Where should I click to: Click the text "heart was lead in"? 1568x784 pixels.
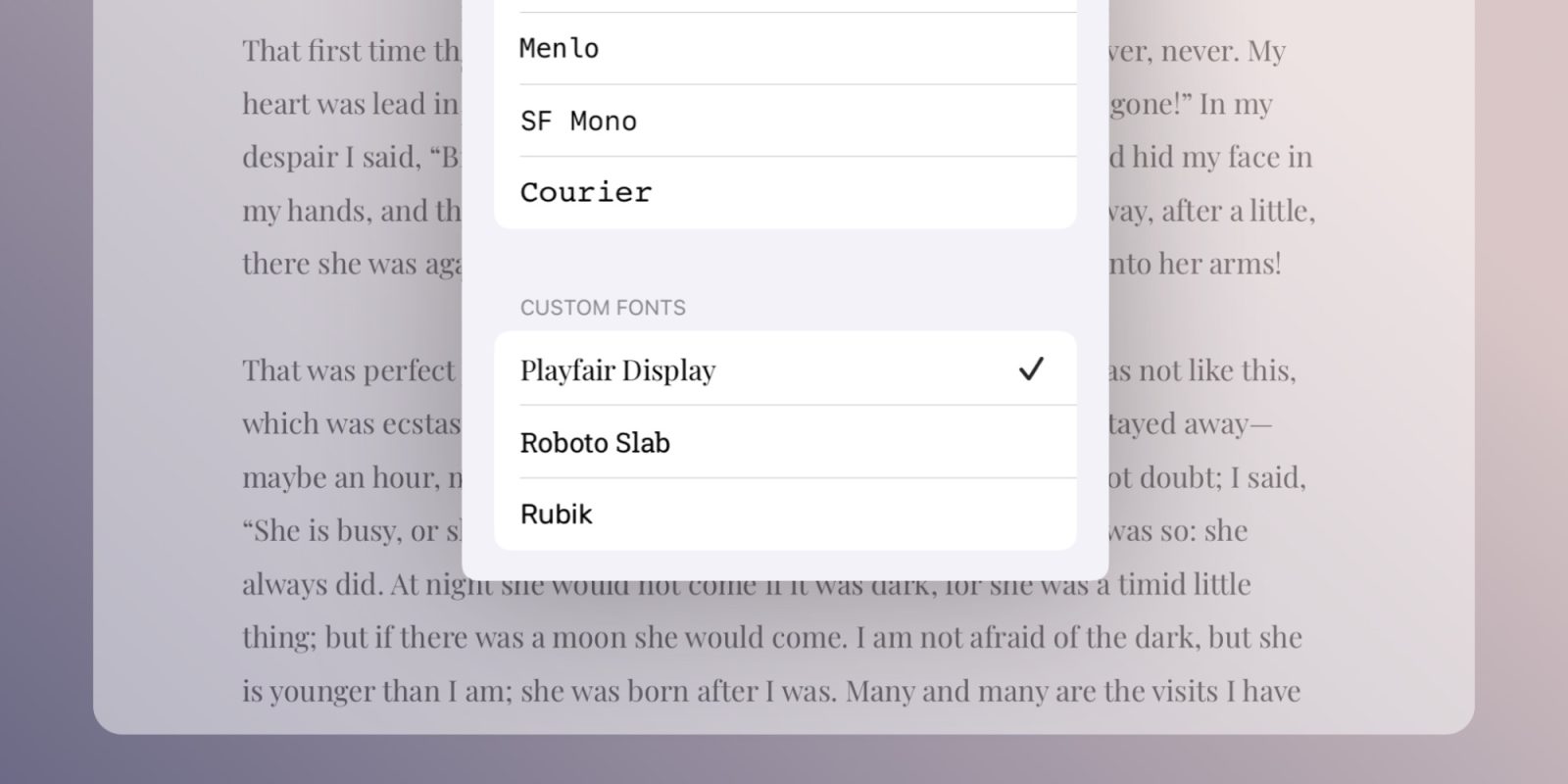350,104
